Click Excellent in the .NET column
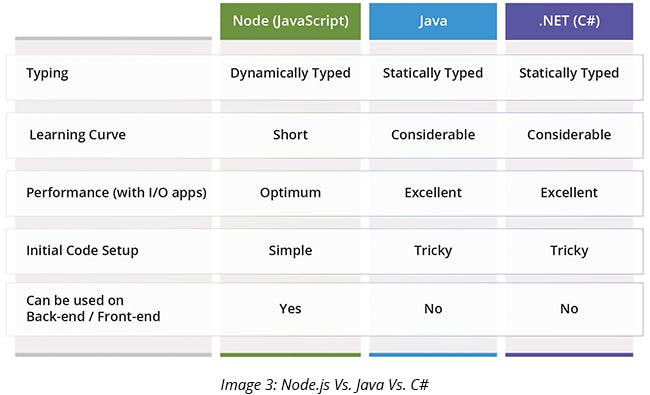 pos(569,193)
